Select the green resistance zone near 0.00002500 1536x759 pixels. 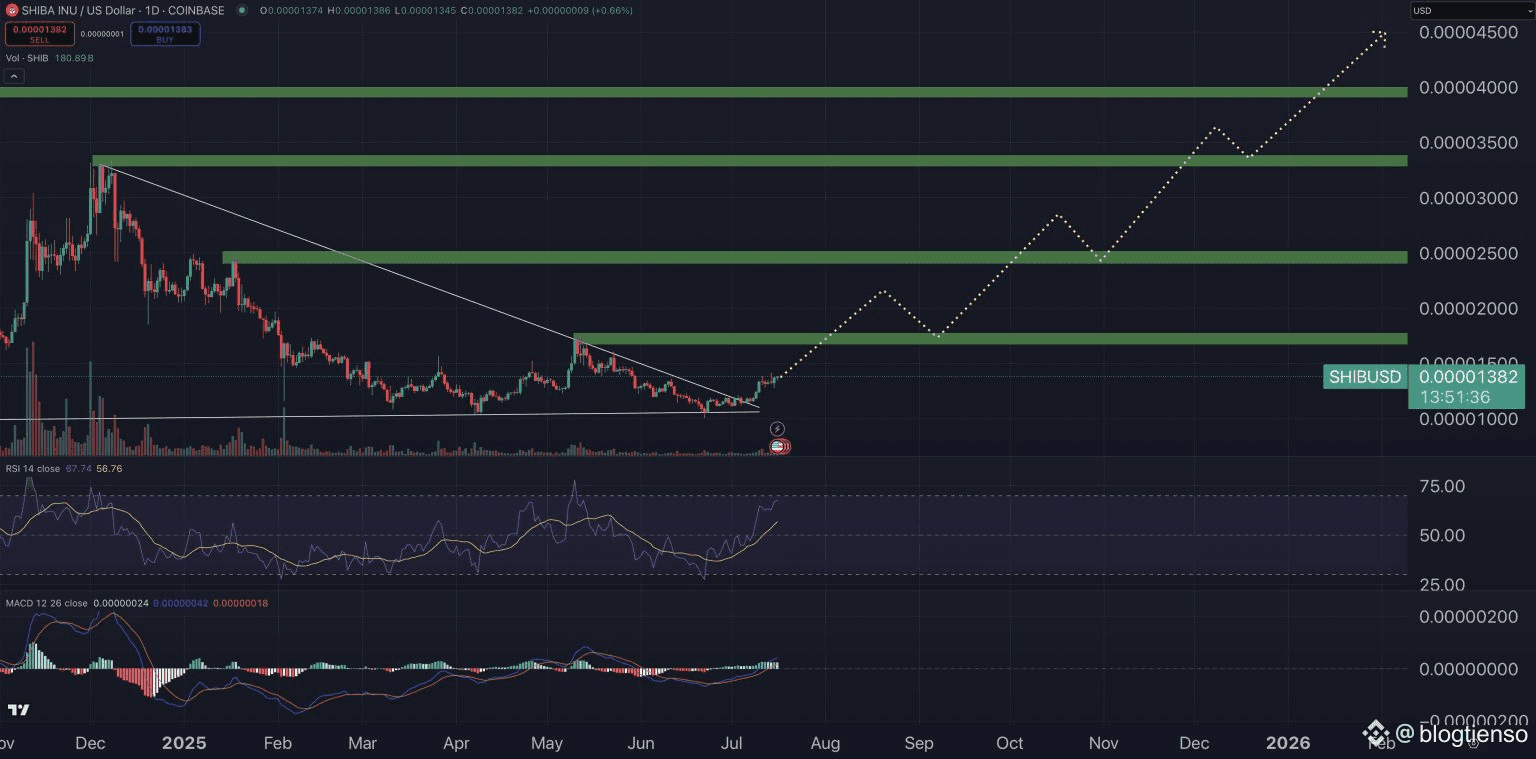[814, 257]
